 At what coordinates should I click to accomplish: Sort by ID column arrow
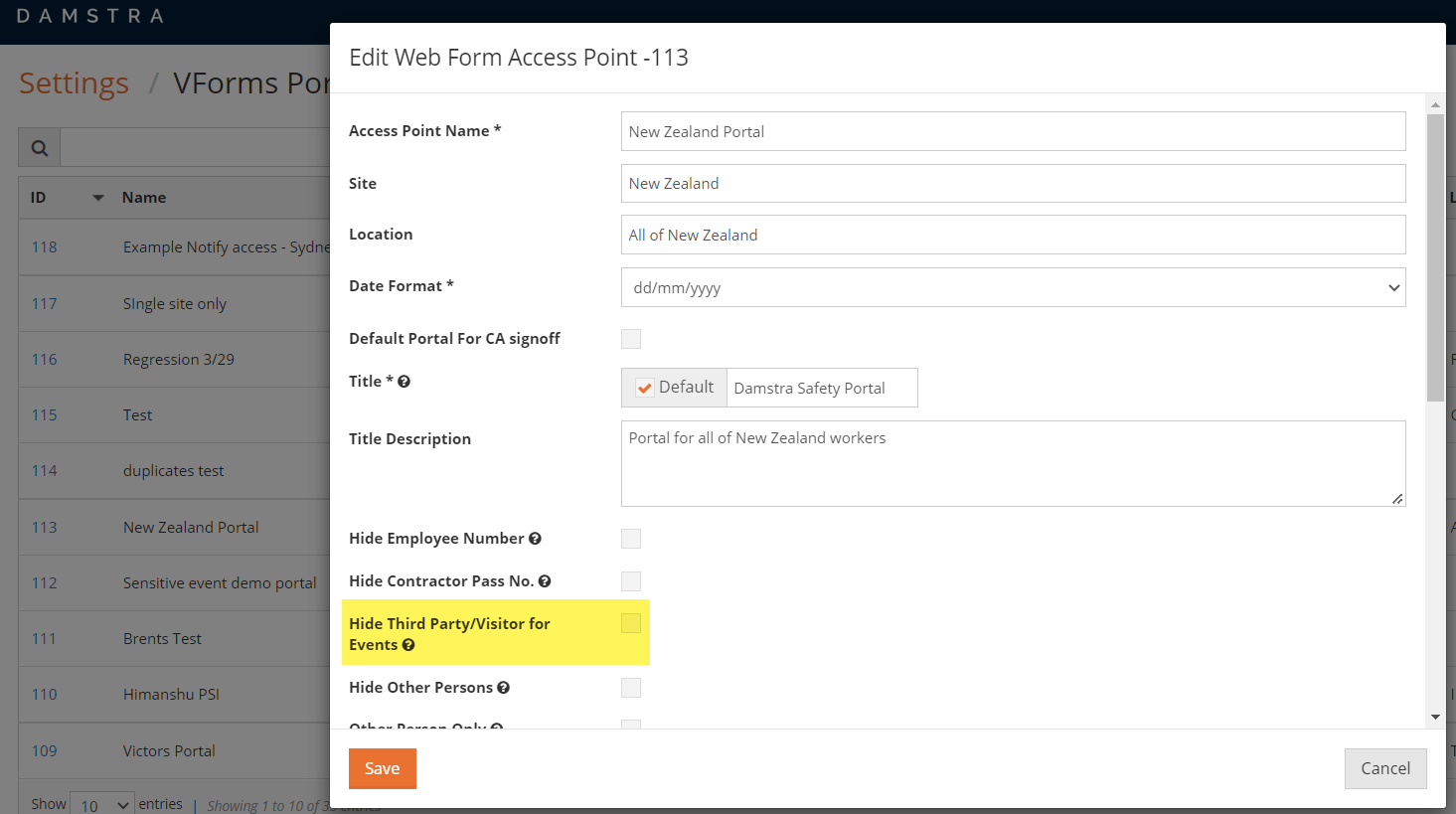point(98,198)
